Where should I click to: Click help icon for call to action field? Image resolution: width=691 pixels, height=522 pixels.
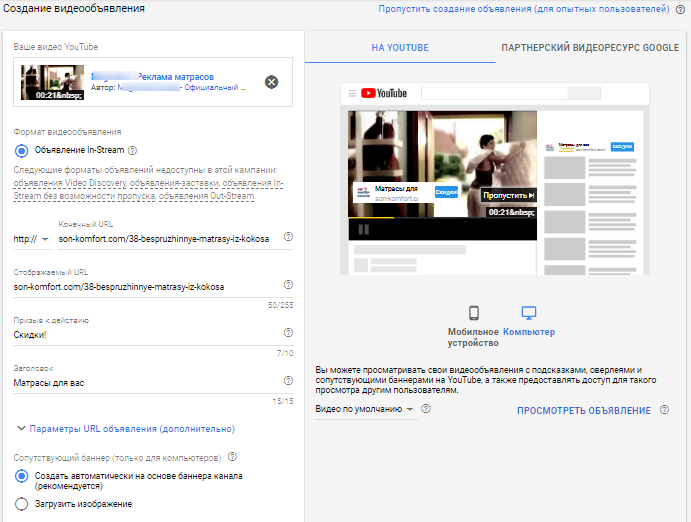288,333
